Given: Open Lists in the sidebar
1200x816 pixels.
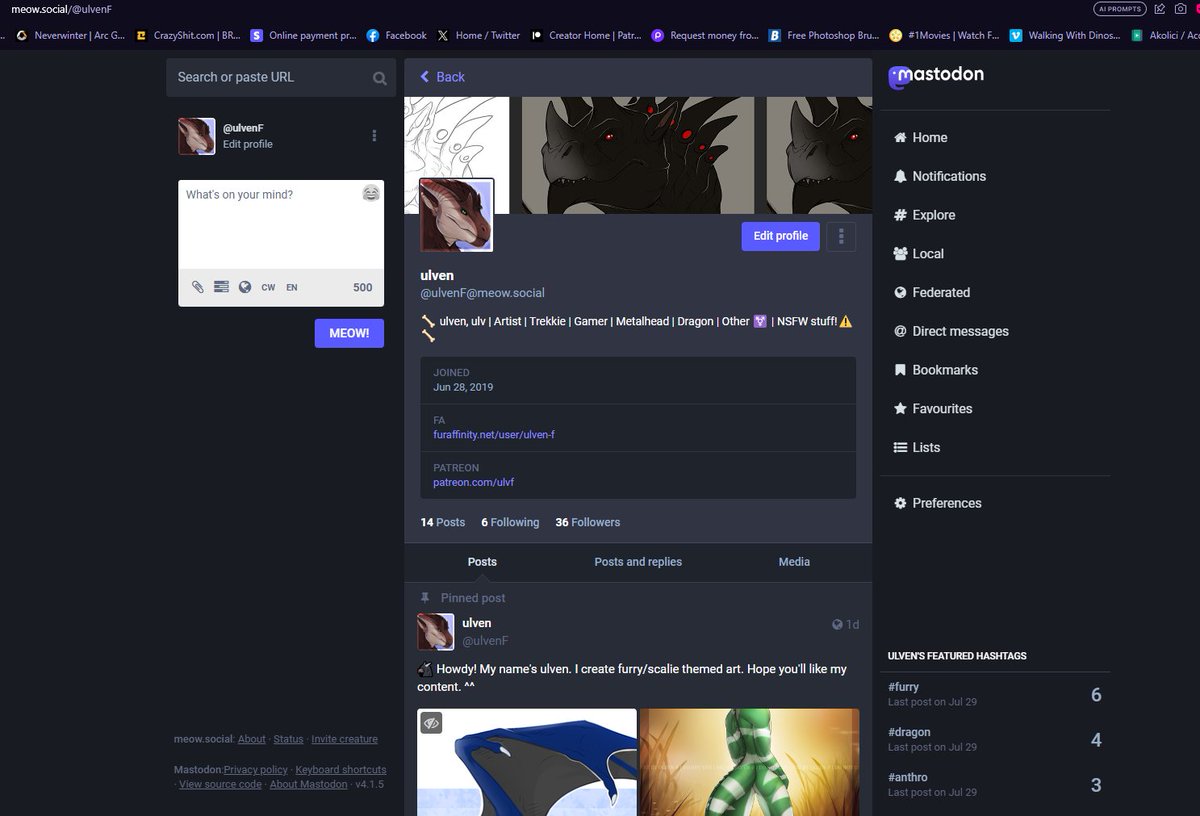Looking at the screenshot, I should (x=916, y=448).
